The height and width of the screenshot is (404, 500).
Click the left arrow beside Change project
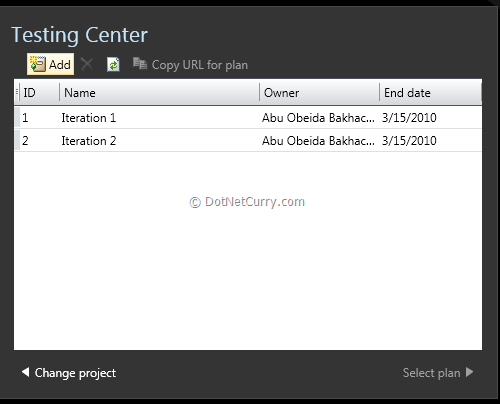(x=25, y=372)
